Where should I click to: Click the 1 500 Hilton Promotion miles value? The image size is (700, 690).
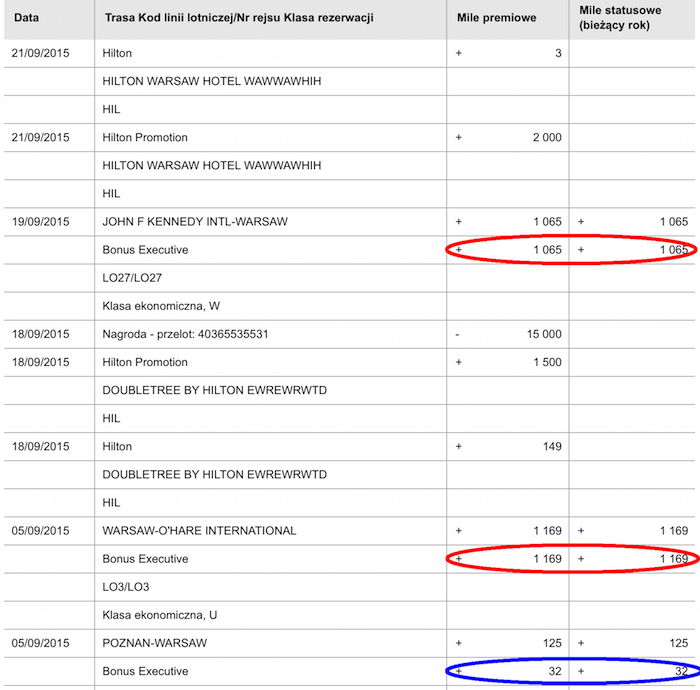click(547, 362)
